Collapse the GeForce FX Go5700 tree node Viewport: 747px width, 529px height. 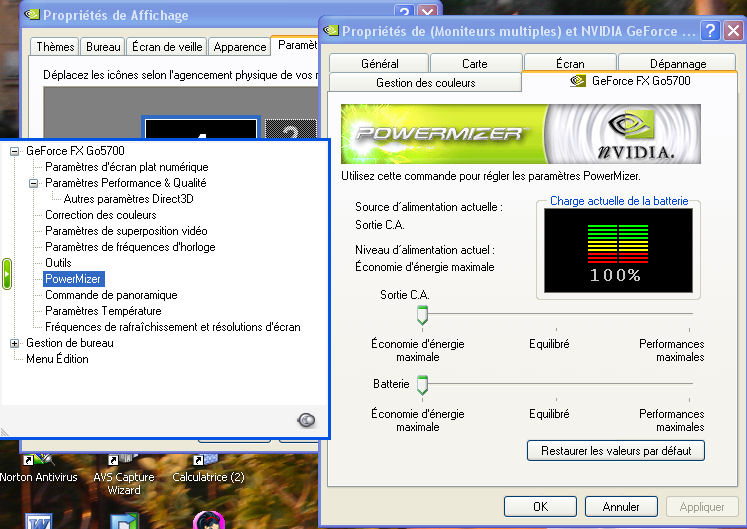tap(14, 151)
